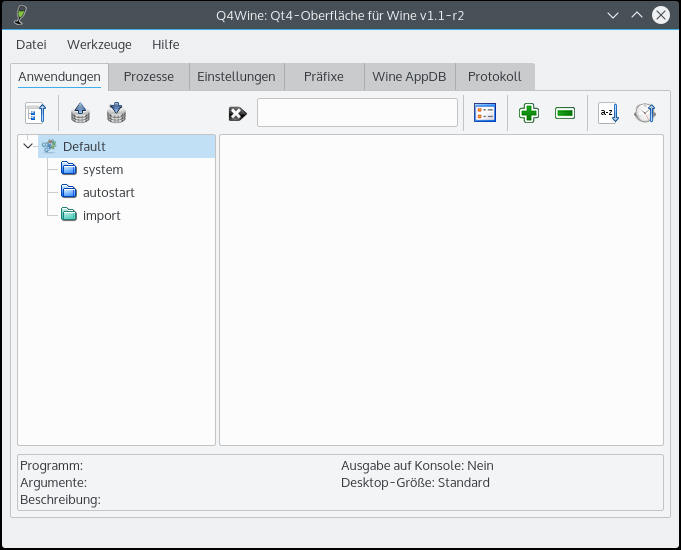Click the green minus zoom-out icon

coord(565,113)
